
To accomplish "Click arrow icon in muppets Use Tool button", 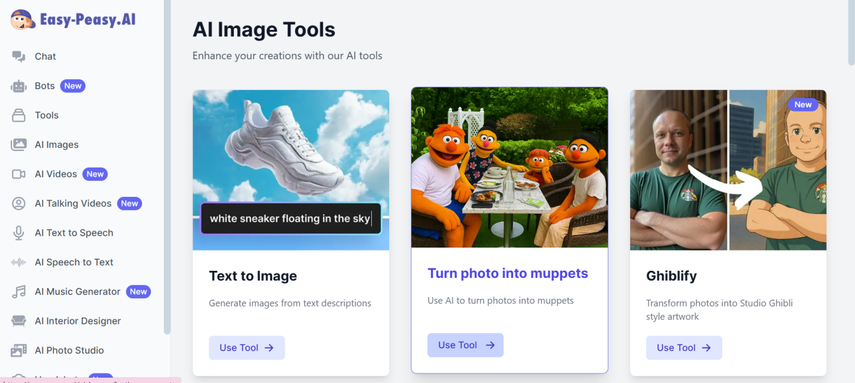I will (490, 345).
